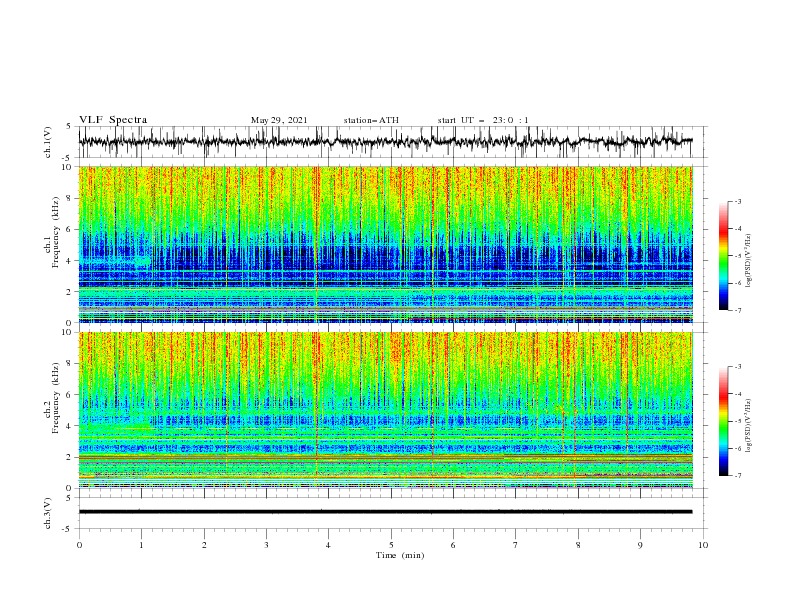
Task: Click the "5" tick on ch.1(V) axis
Action: [69, 126]
